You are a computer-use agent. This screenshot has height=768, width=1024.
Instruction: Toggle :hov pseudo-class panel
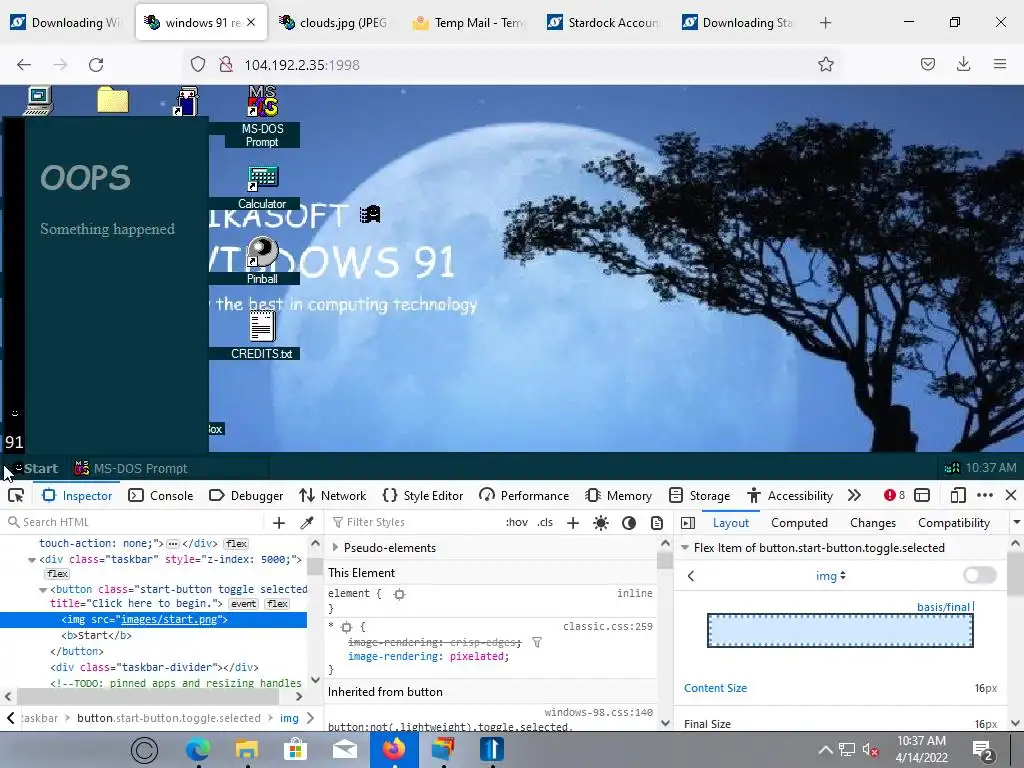pyautogui.click(x=517, y=522)
